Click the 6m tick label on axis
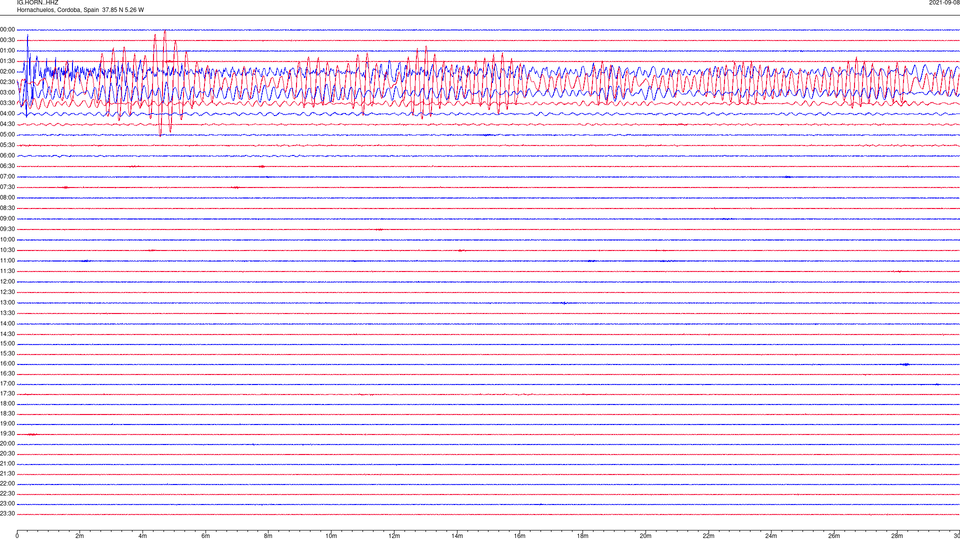The image size is (960, 540). click(x=206, y=536)
